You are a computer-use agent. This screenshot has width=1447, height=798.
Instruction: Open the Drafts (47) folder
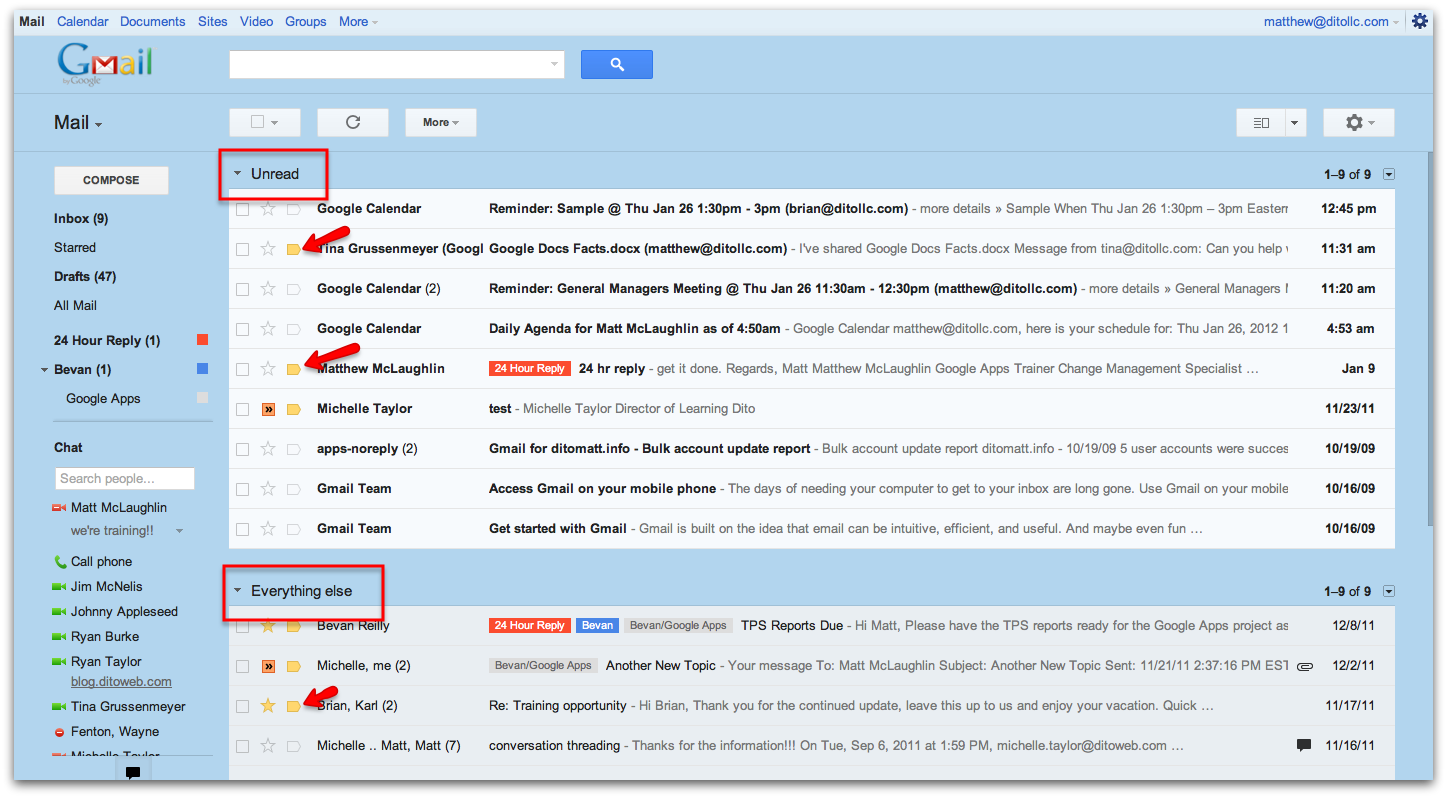(85, 276)
